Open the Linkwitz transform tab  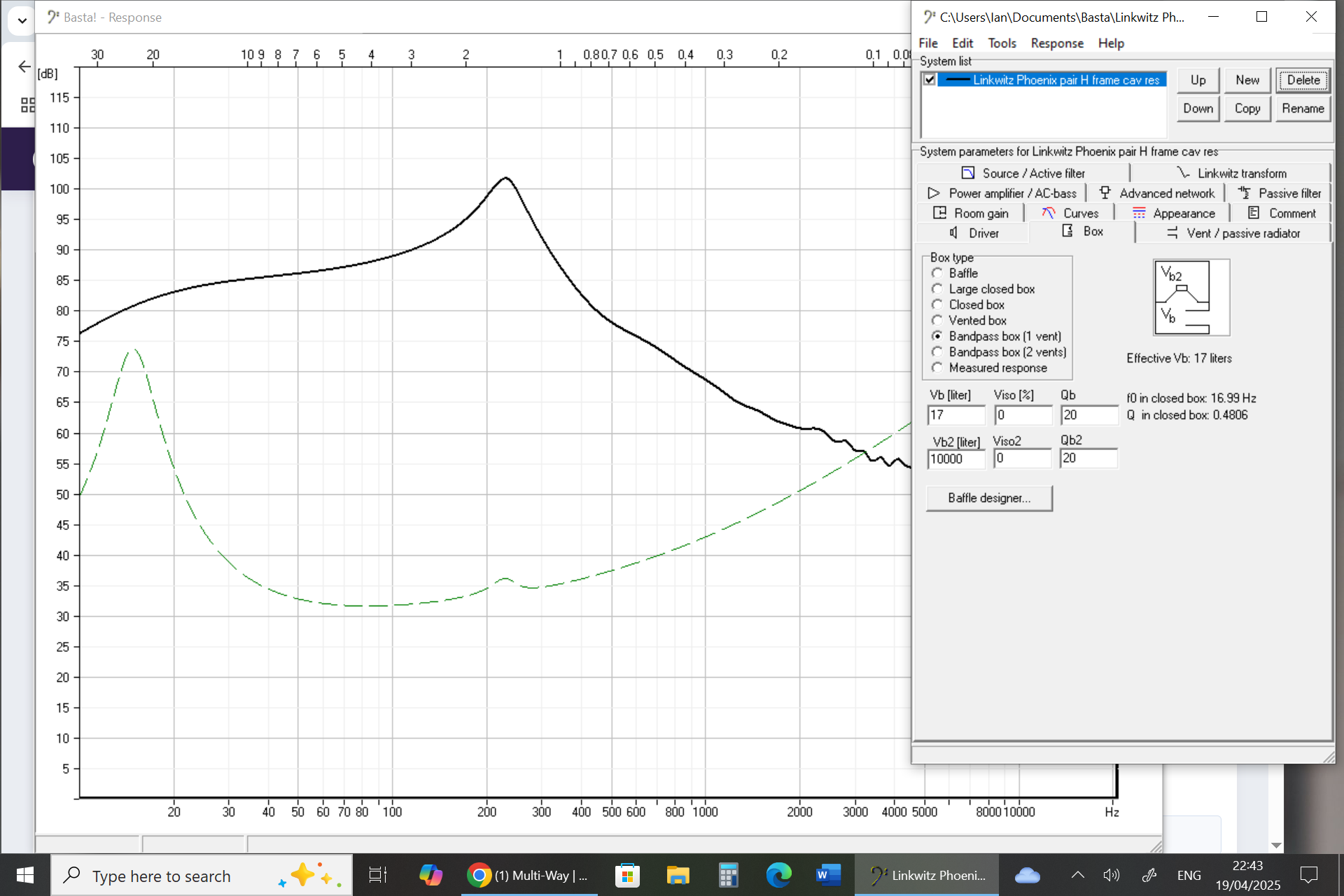(x=1231, y=173)
